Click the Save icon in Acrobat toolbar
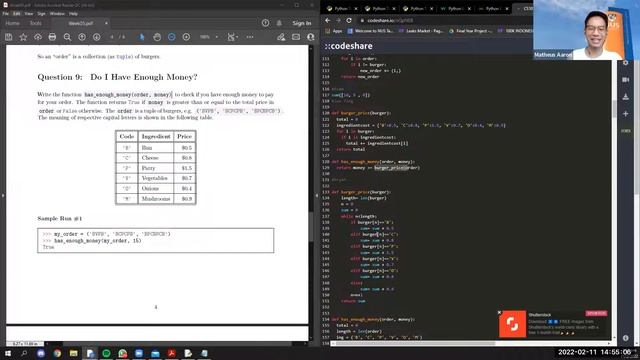Screen dimensions: 640x360 9,37
